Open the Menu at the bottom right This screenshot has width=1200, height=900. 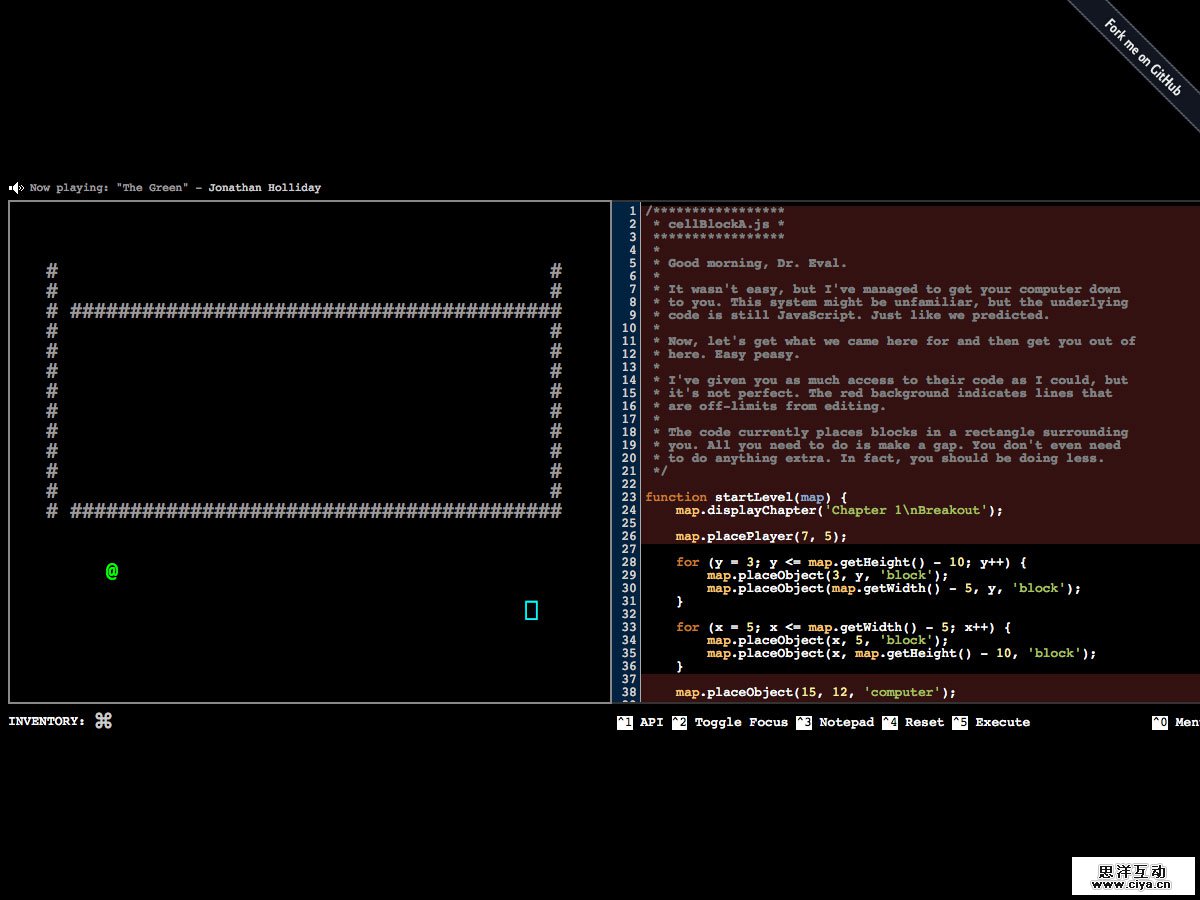click(1186, 722)
